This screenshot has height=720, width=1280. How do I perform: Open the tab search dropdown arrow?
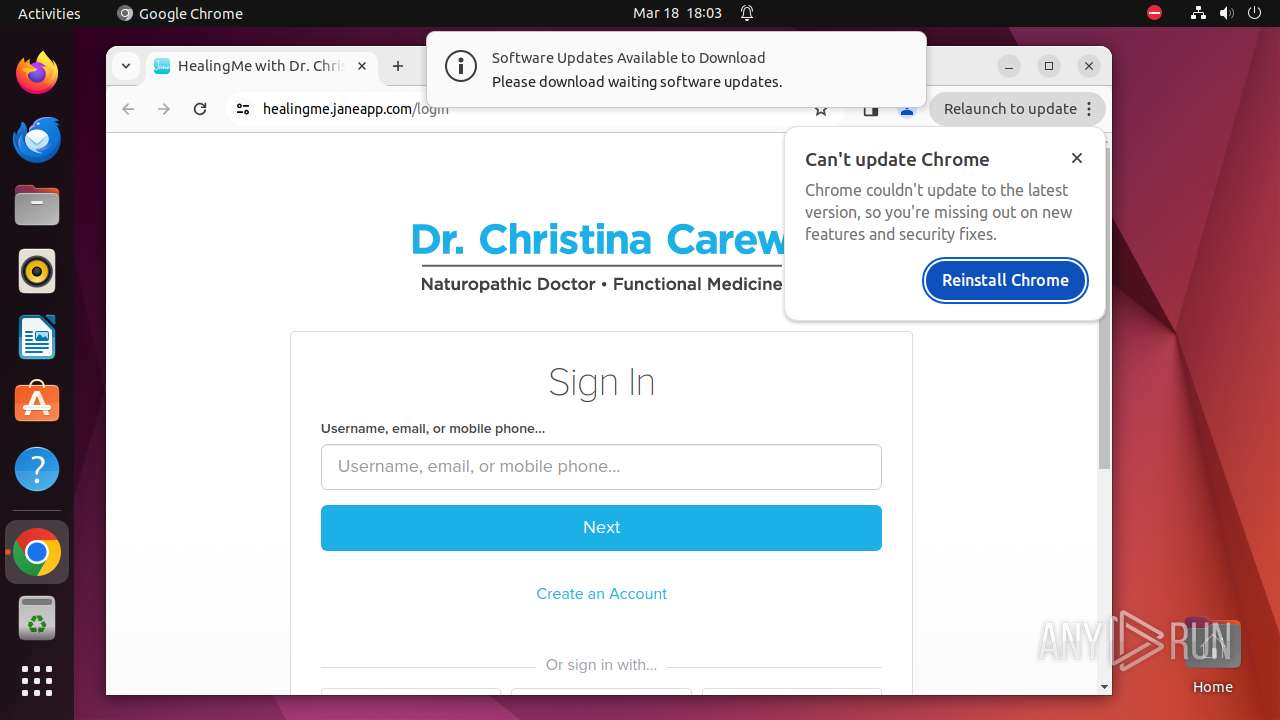(x=125, y=66)
